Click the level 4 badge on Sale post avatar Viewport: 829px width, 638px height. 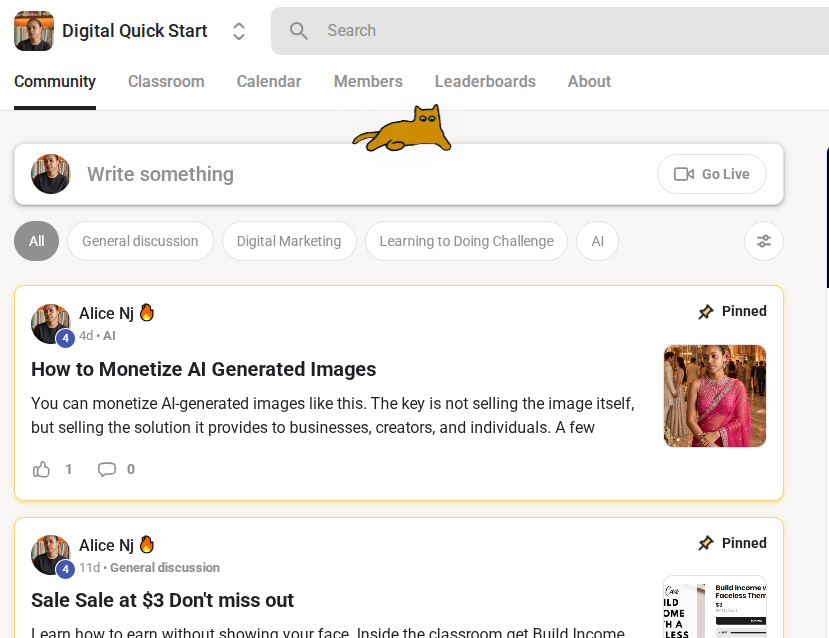click(x=66, y=569)
